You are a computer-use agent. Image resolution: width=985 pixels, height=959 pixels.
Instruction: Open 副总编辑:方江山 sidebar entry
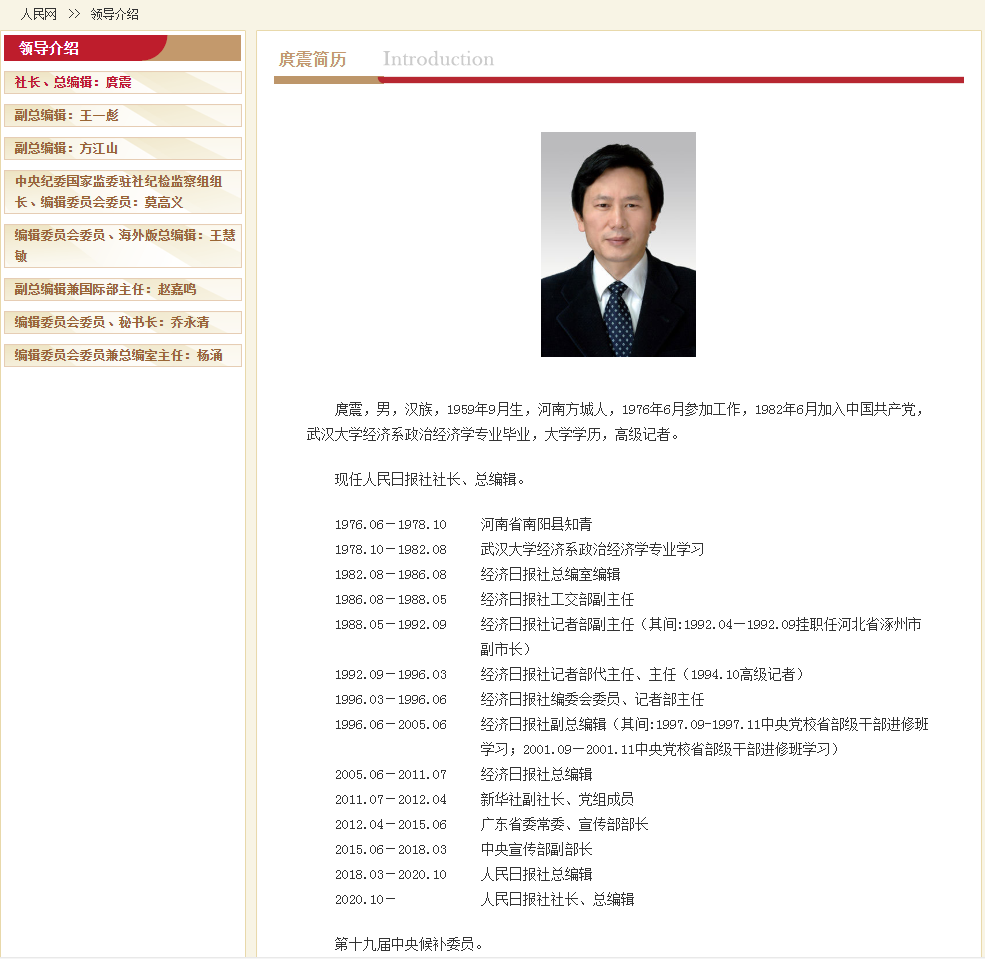click(x=122, y=149)
